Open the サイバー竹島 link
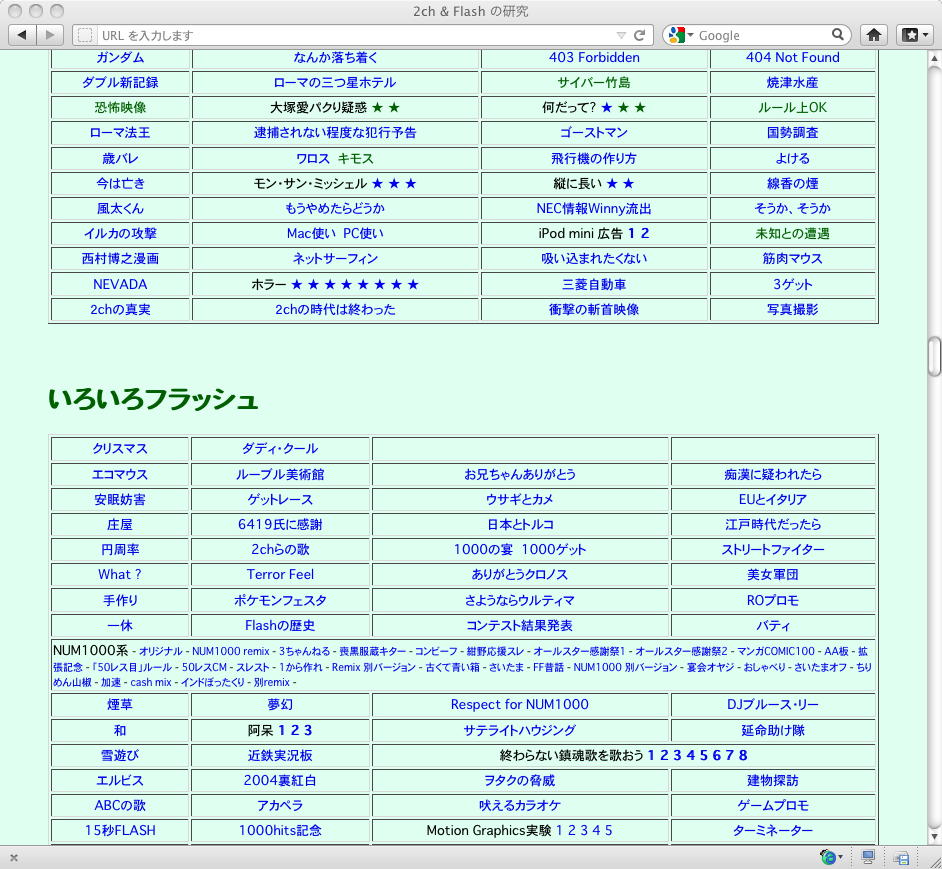The width and height of the screenshot is (942, 869). click(594, 83)
